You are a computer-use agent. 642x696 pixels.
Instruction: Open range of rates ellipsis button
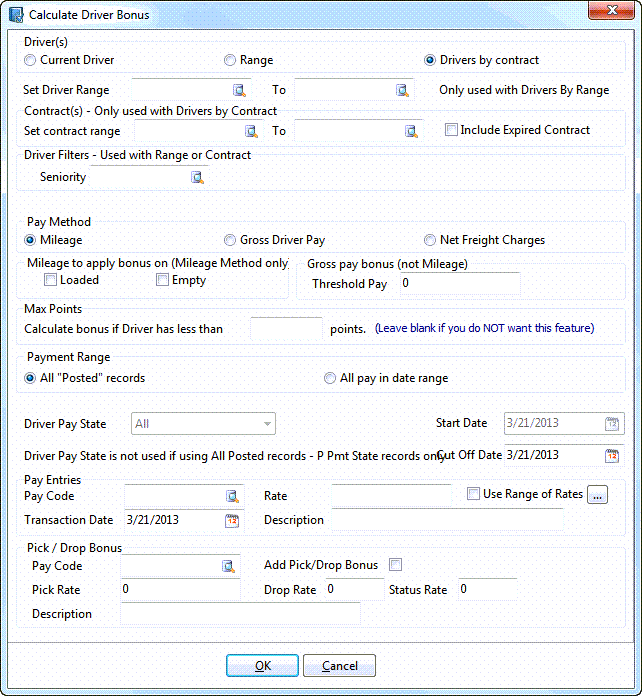597,495
